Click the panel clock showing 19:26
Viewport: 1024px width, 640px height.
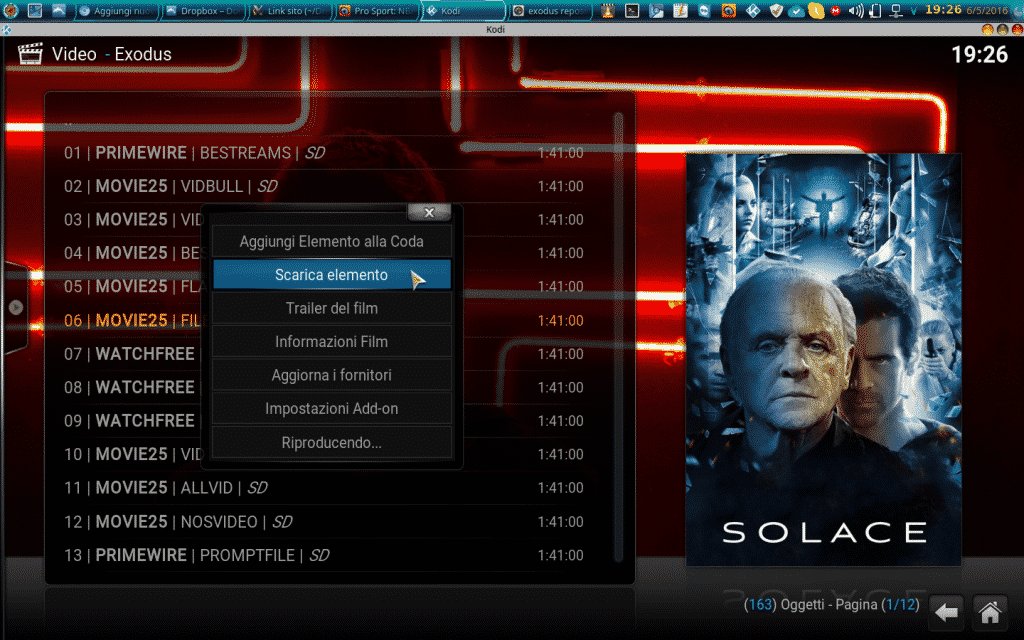click(943, 10)
